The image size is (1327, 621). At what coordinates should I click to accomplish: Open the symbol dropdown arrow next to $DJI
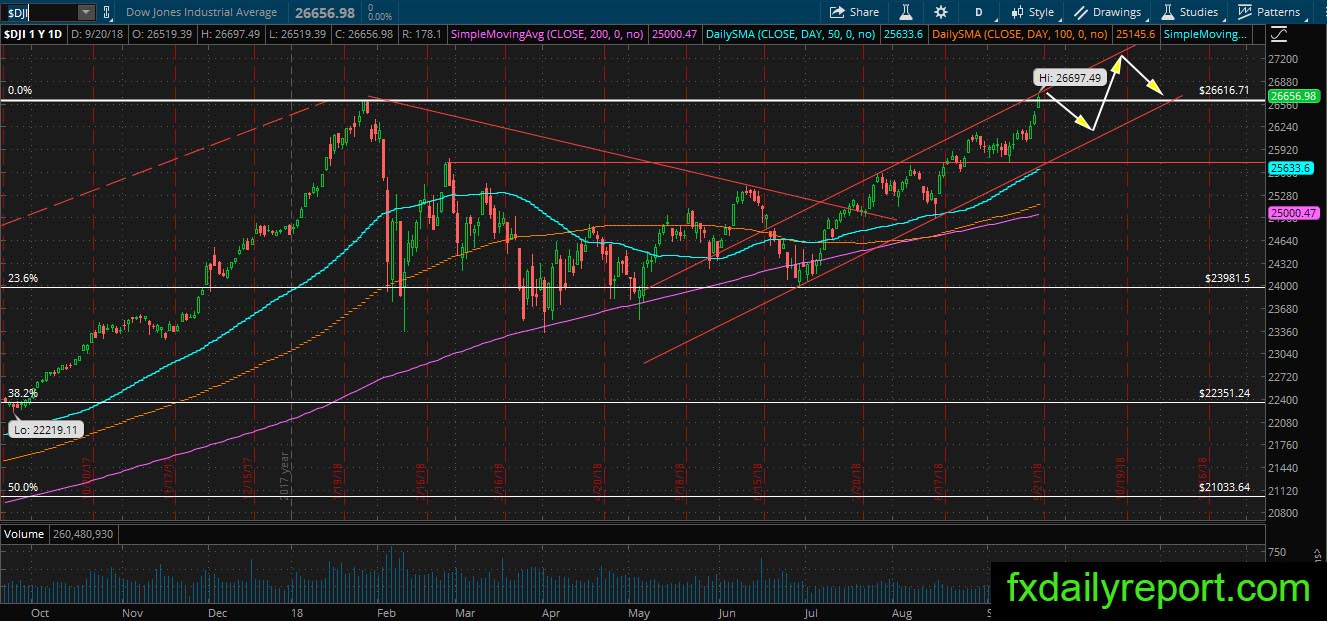click(x=86, y=12)
